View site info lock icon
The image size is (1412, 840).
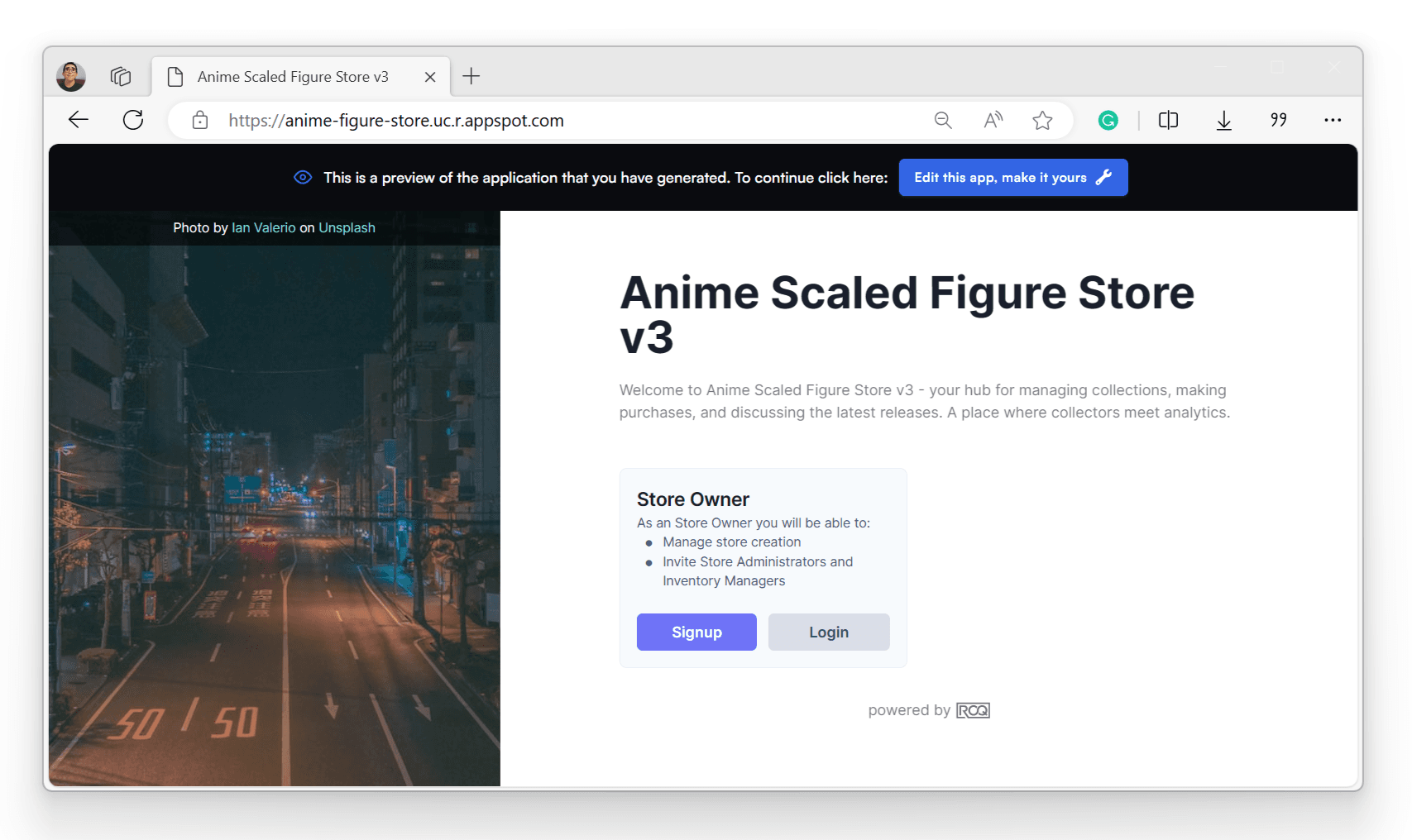[200, 120]
